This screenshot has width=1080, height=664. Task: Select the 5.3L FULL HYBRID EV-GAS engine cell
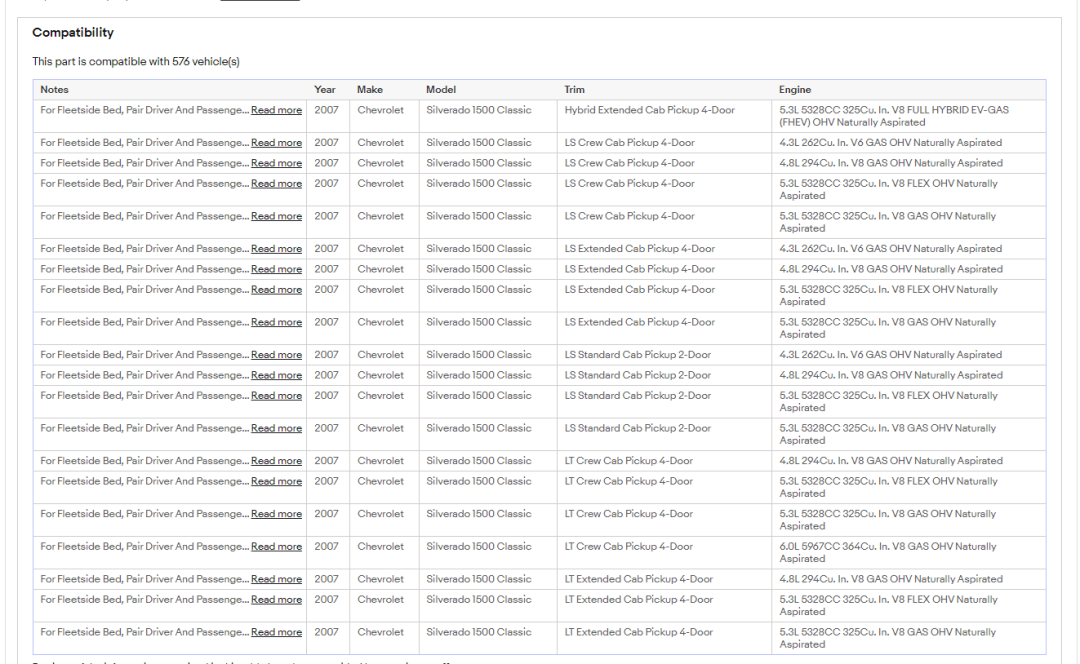click(894, 116)
